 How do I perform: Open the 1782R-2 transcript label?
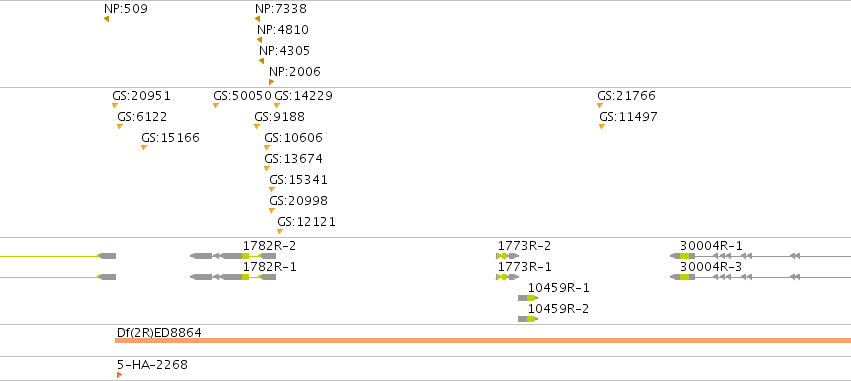(269, 246)
